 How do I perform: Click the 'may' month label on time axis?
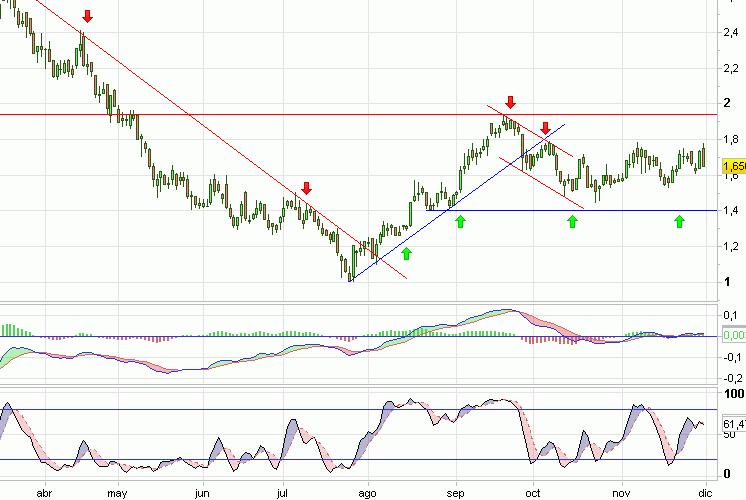click(118, 492)
